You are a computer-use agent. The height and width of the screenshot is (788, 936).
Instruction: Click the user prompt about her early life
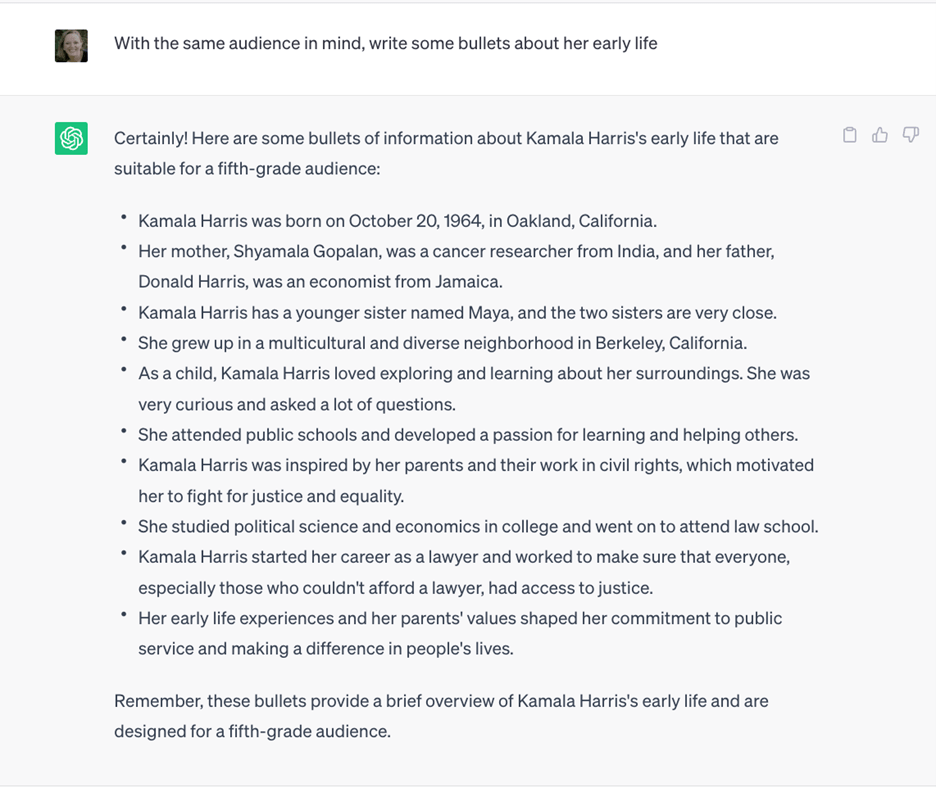[x=385, y=44]
